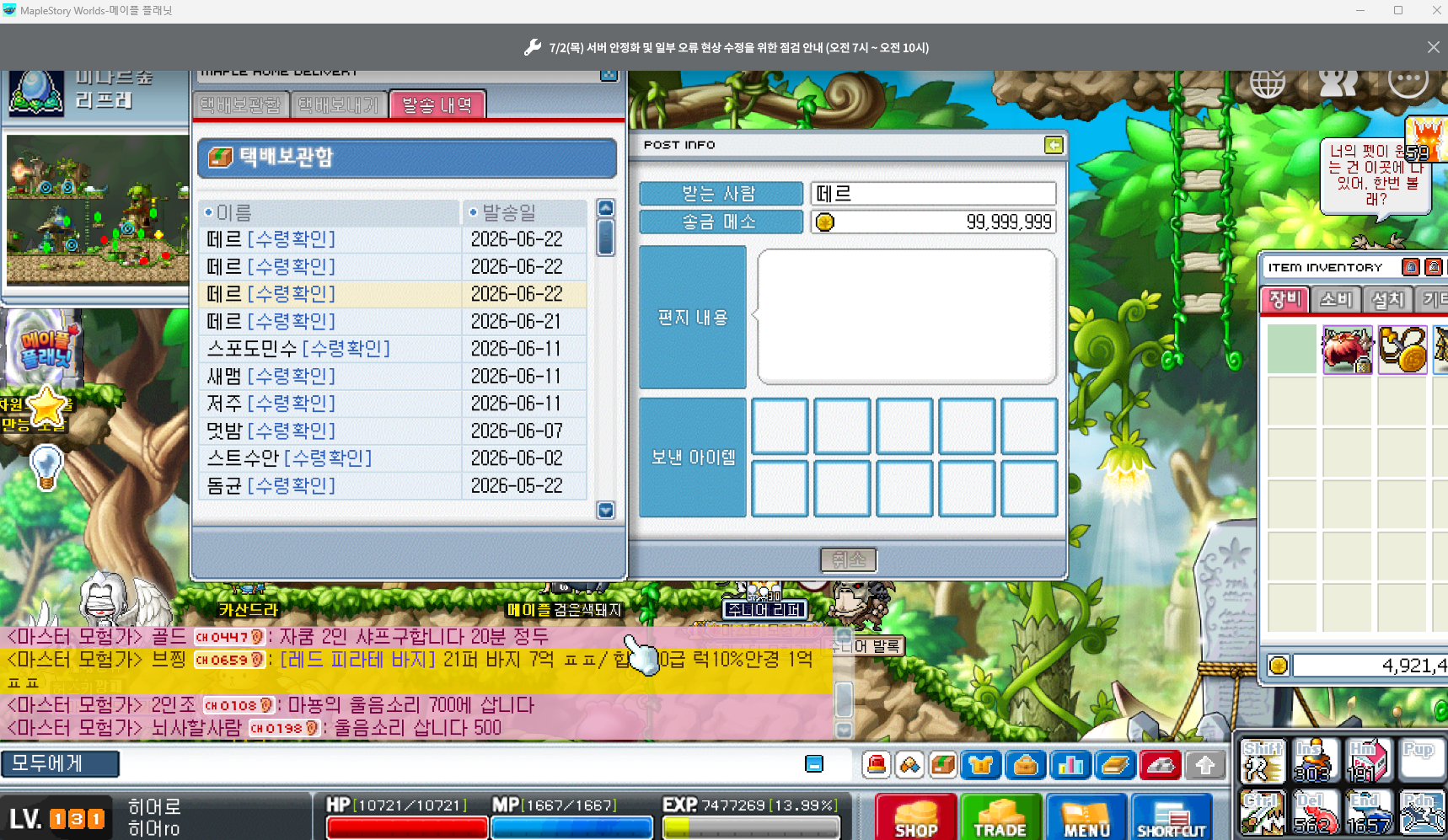
Task: Click the chat log scrollbar thumb
Action: point(844,698)
